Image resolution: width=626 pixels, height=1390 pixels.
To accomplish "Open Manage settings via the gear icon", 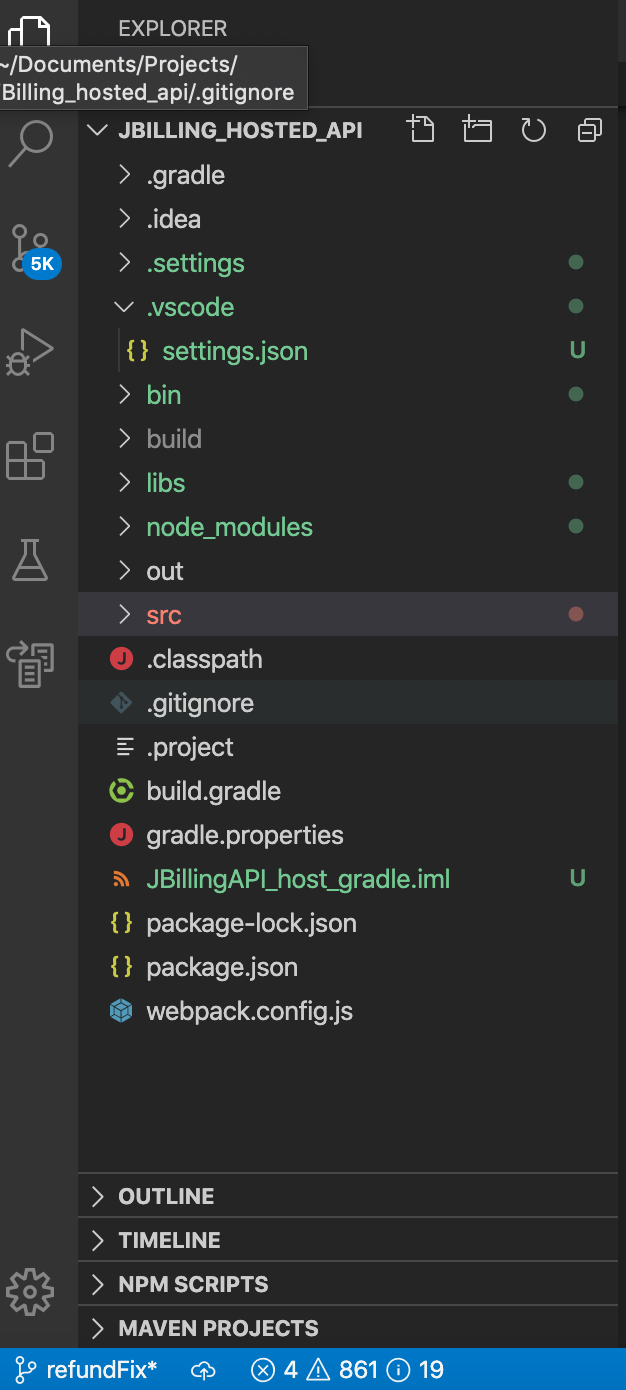I will coord(31,1292).
